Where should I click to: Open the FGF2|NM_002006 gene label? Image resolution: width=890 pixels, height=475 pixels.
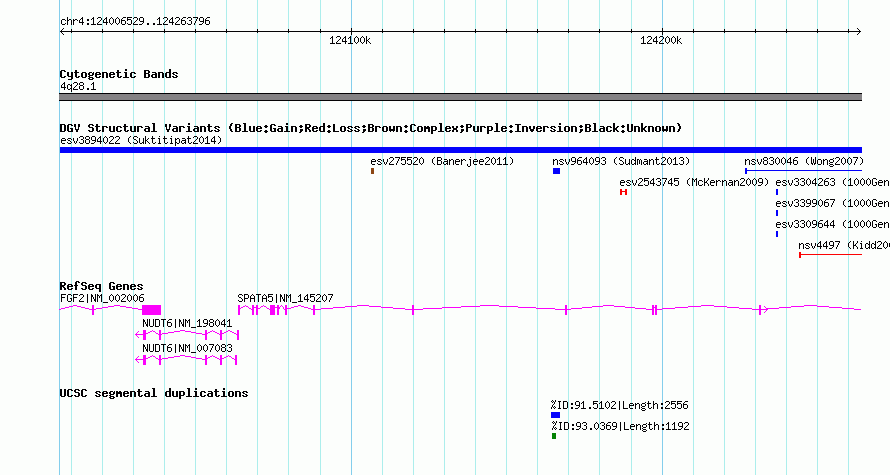click(x=102, y=298)
